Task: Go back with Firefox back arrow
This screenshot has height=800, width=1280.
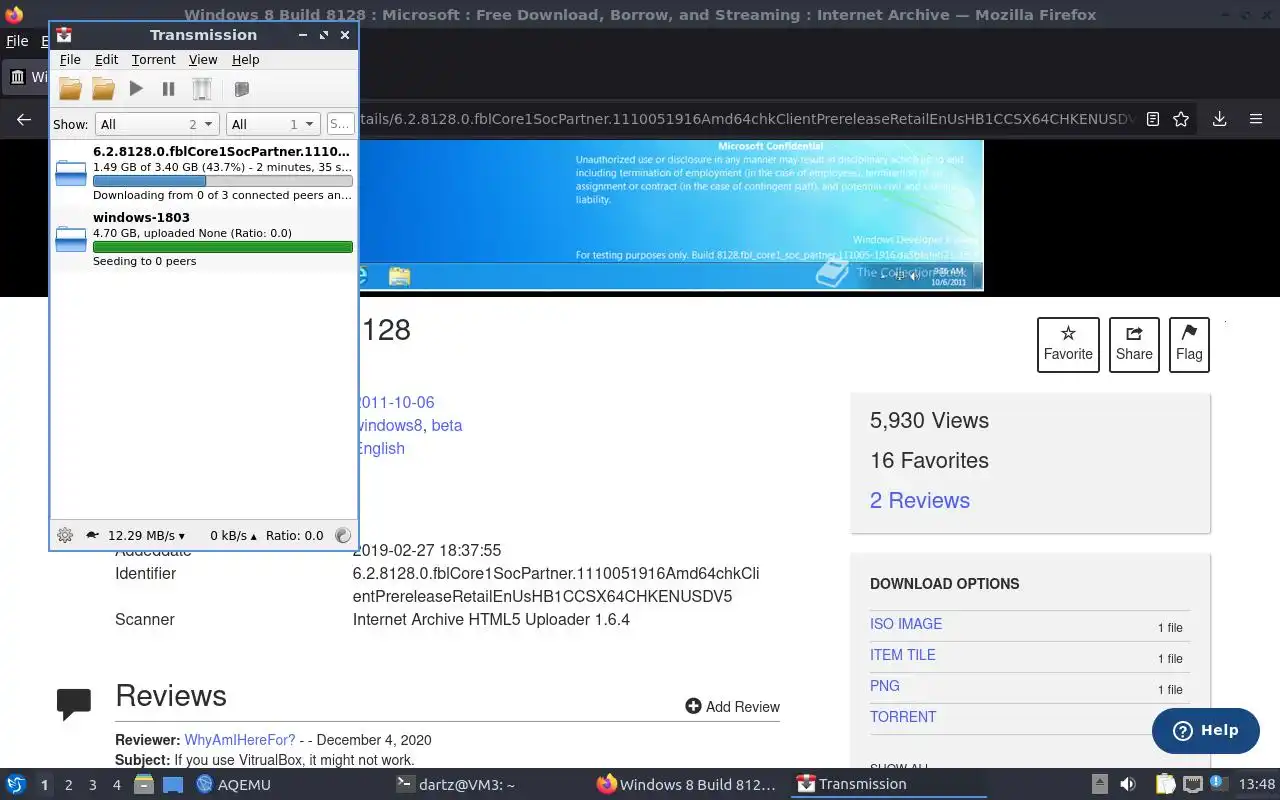Action: (24, 119)
